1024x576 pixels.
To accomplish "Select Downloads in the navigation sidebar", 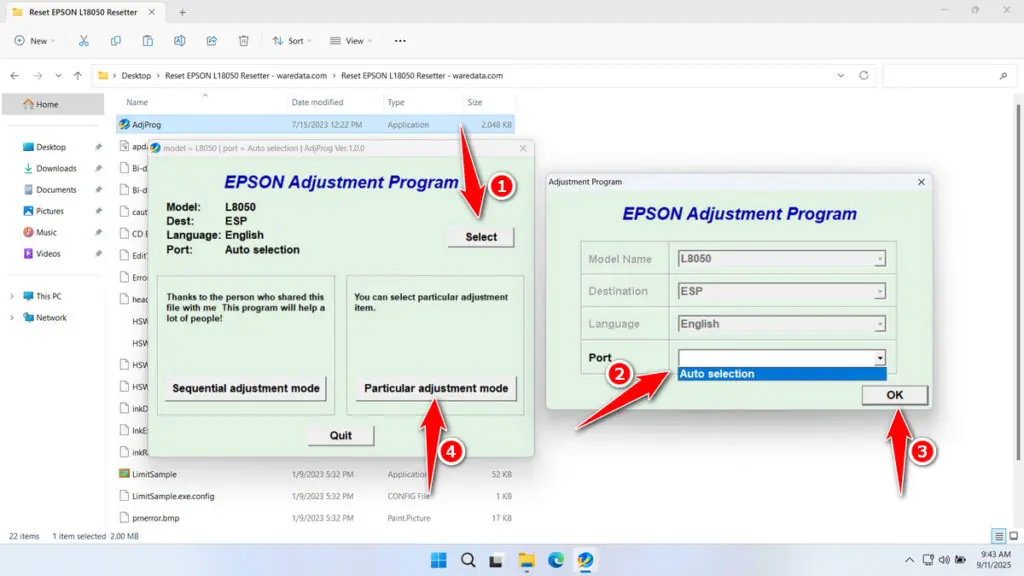I will click(x=56, y=168).
